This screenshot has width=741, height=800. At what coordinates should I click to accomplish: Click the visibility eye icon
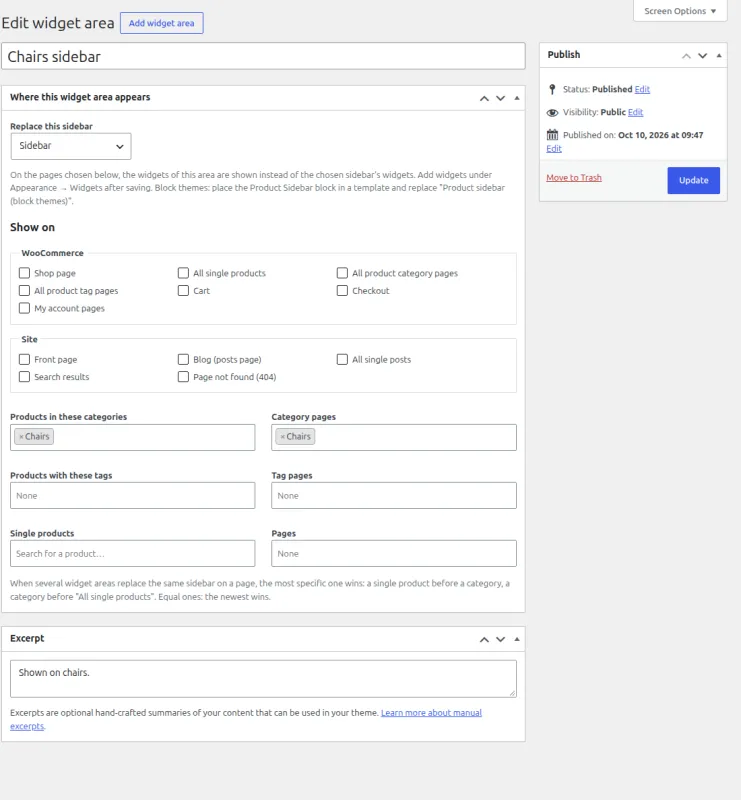pyautogui.click(x=552, y=112)
